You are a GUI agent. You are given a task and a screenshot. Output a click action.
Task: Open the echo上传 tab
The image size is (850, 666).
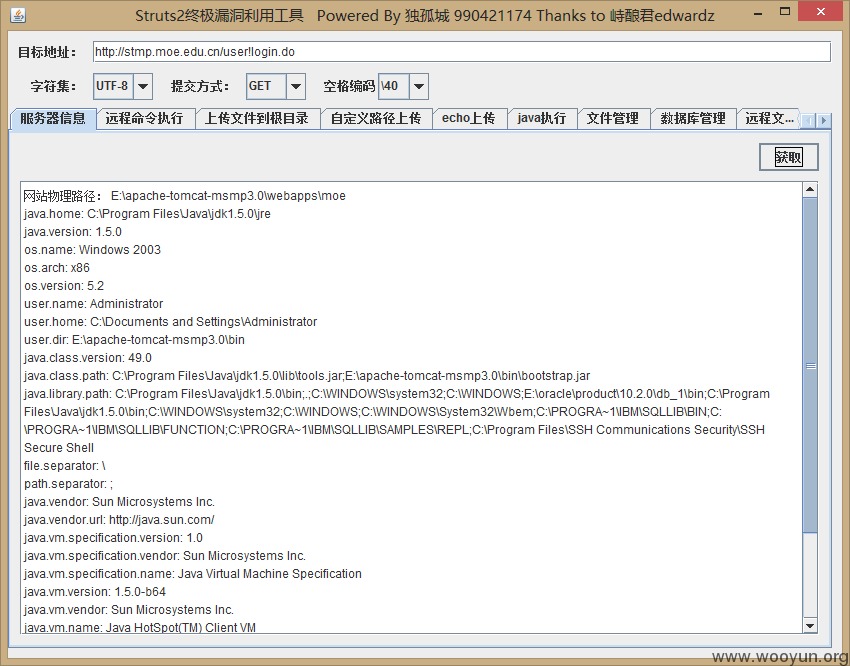tap(469, 119)
